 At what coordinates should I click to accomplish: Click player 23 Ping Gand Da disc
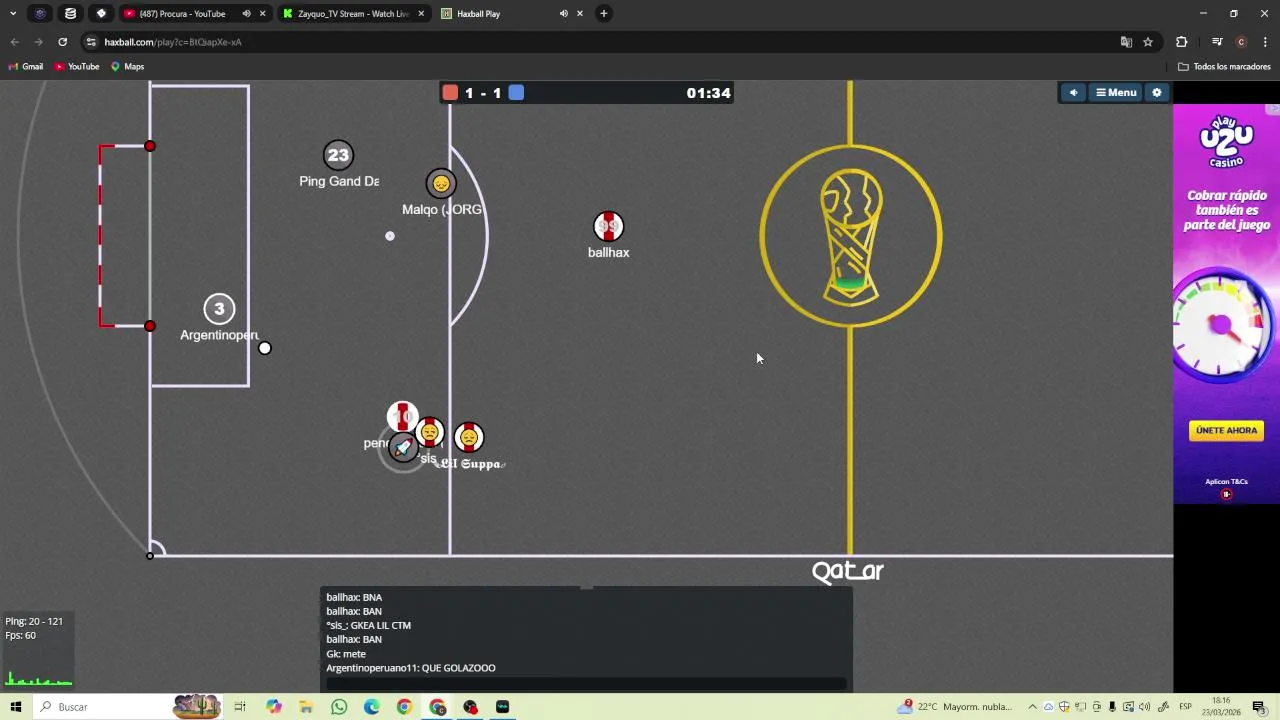coord(338,155)
